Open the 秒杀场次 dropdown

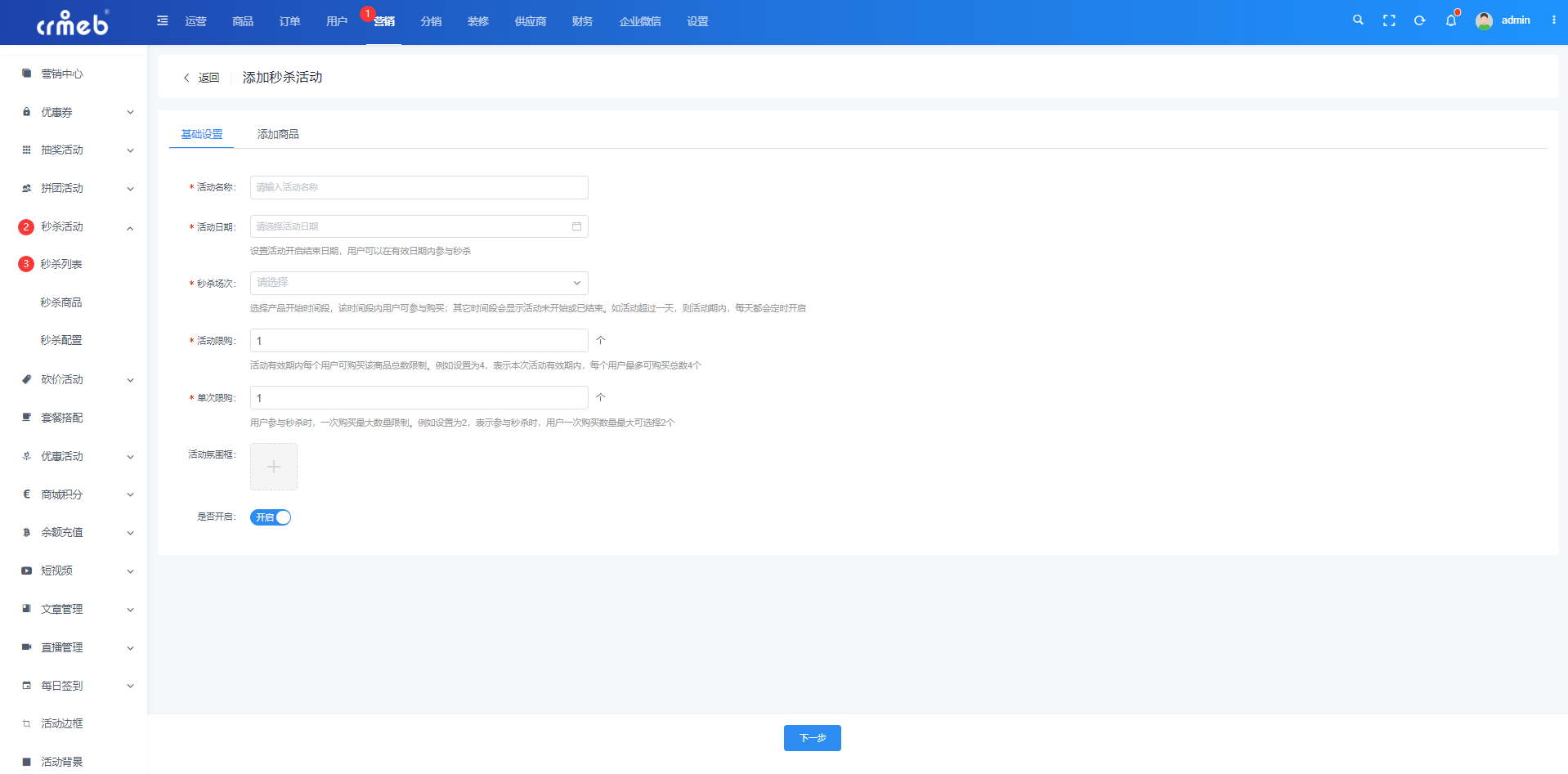point(419,283)
